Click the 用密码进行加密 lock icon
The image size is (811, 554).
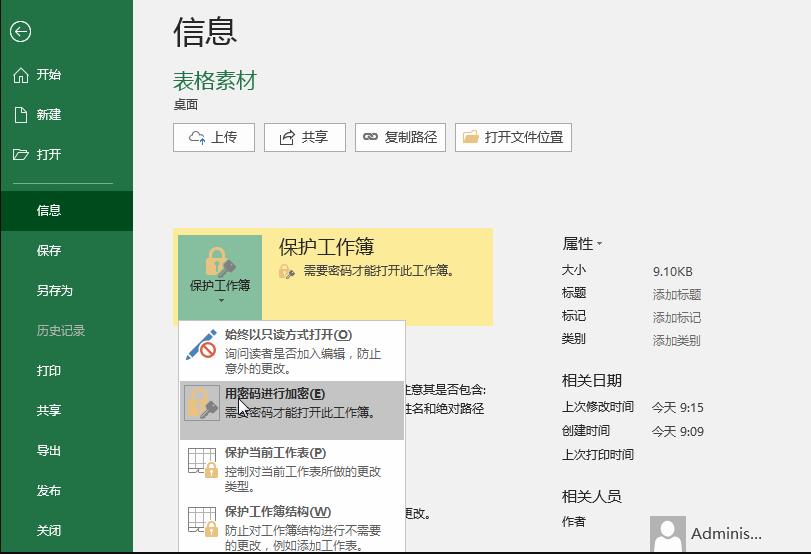[x=202, y=403]
